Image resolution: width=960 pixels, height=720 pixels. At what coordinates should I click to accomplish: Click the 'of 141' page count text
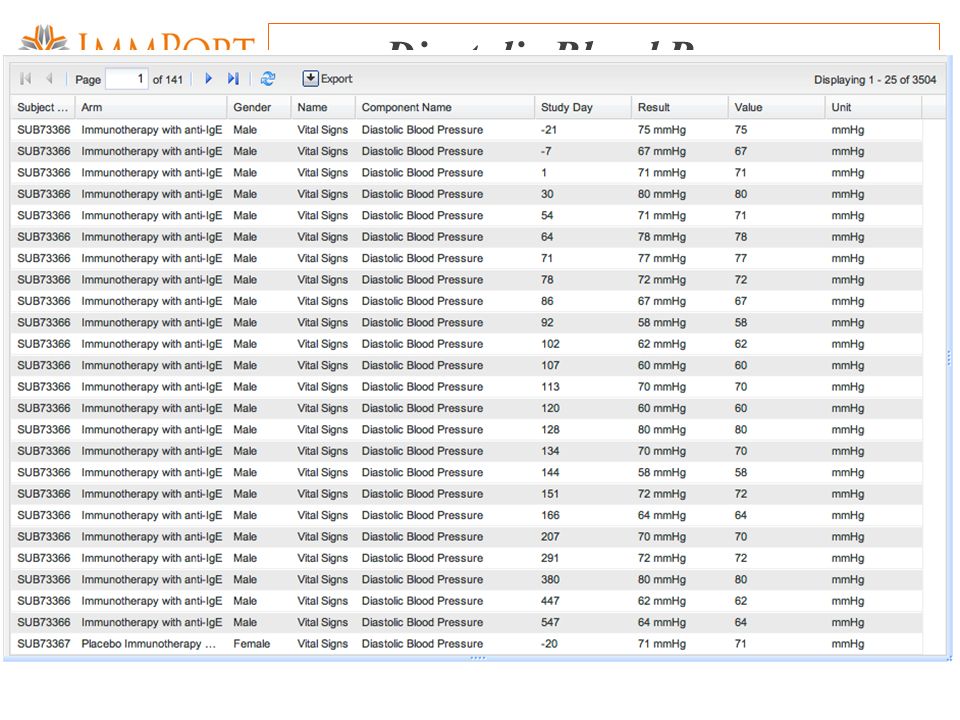(x=168, y=80)
